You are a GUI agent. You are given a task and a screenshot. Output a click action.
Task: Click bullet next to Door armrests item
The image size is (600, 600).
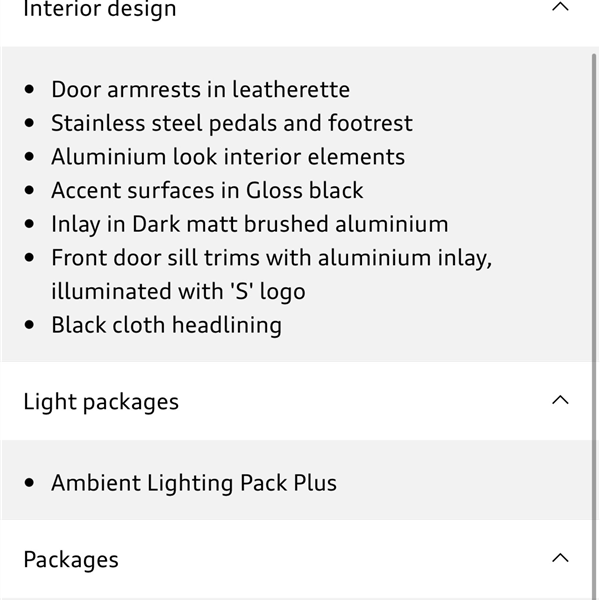(29, 90)
